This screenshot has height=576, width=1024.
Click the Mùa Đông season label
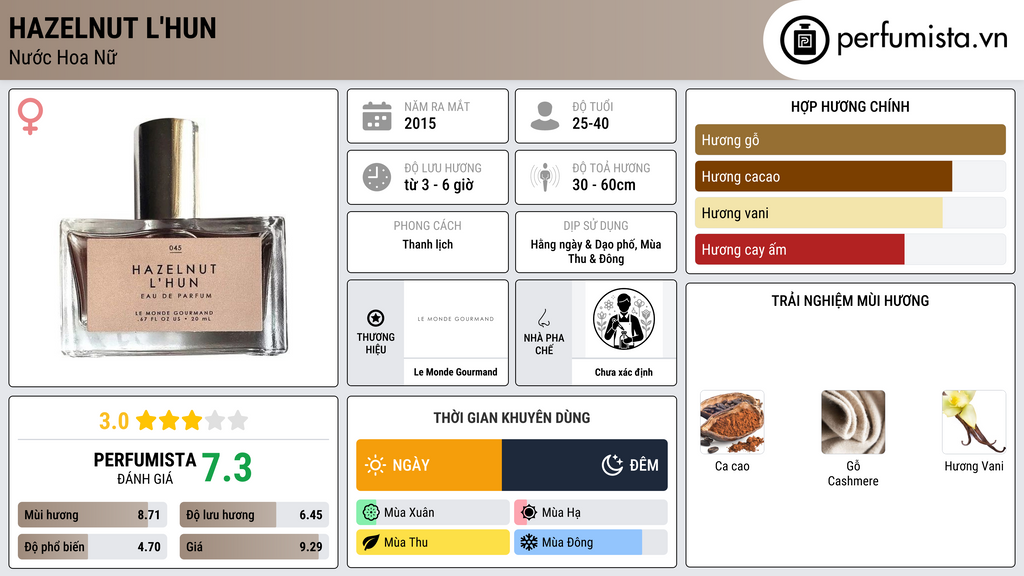[567, 542]
